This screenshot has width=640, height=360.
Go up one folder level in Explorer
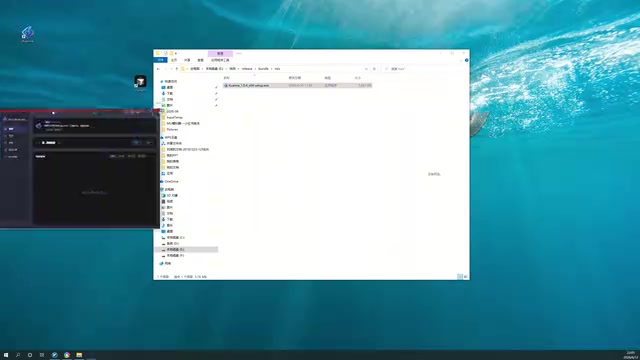177,69
